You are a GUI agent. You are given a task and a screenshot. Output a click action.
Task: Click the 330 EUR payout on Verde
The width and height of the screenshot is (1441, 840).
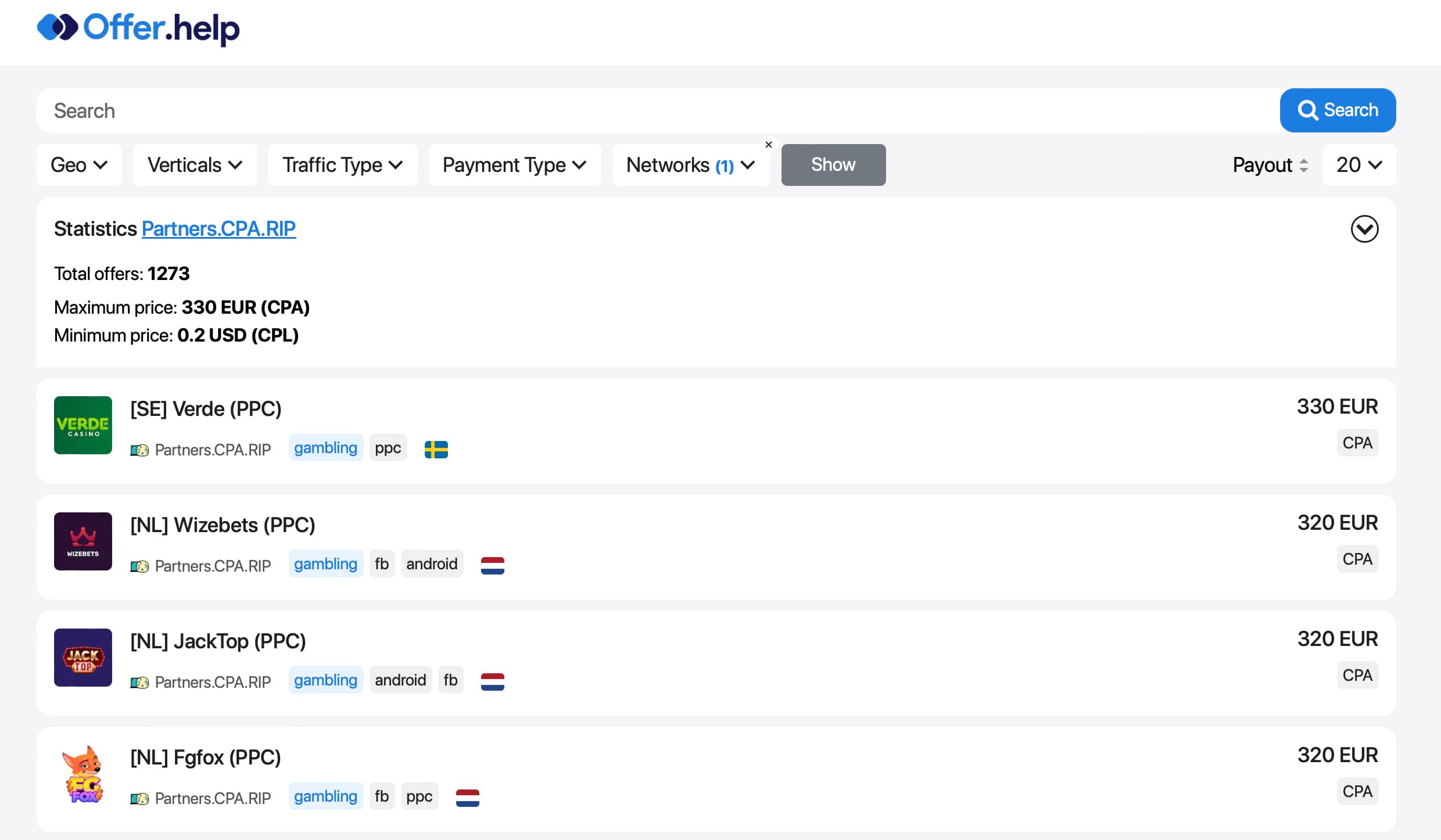[x=1338, y=407]
